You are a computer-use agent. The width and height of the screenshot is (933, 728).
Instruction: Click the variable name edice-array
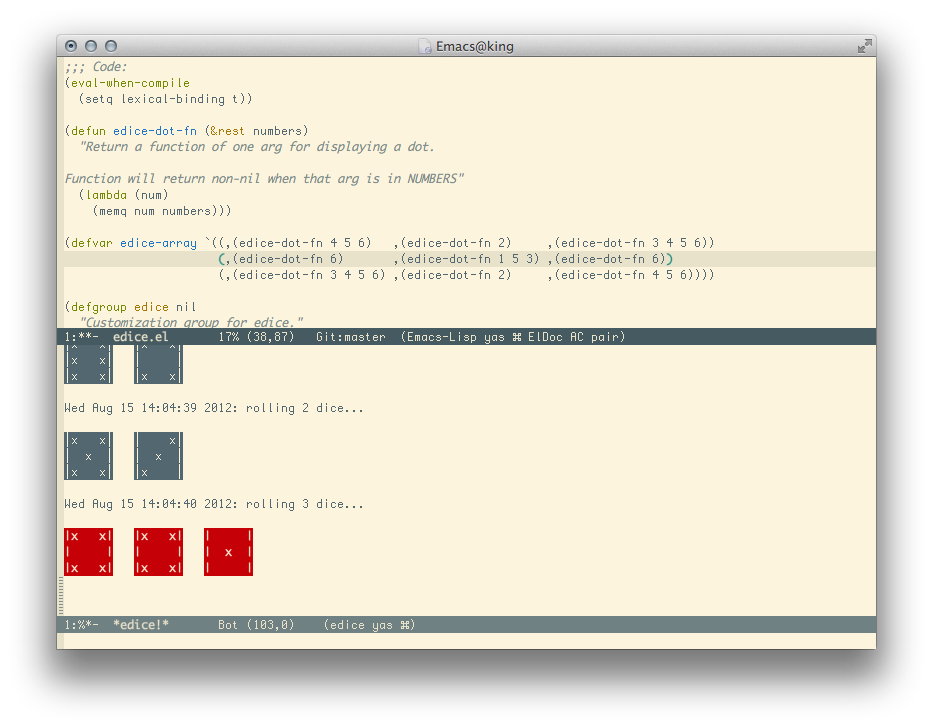[x=158, y=243]
